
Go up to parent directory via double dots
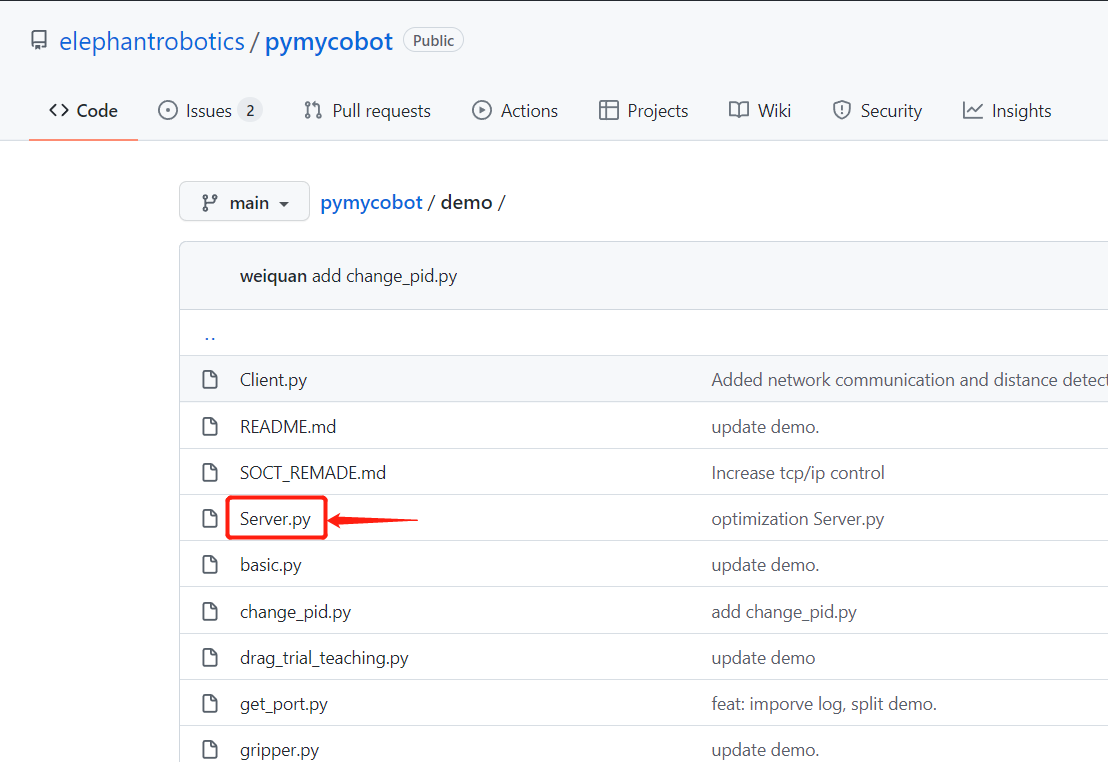click(x=210, y=338)
